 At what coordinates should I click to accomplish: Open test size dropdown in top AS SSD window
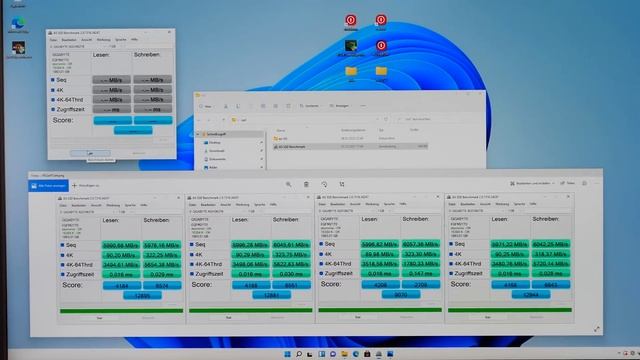[116, 47]
